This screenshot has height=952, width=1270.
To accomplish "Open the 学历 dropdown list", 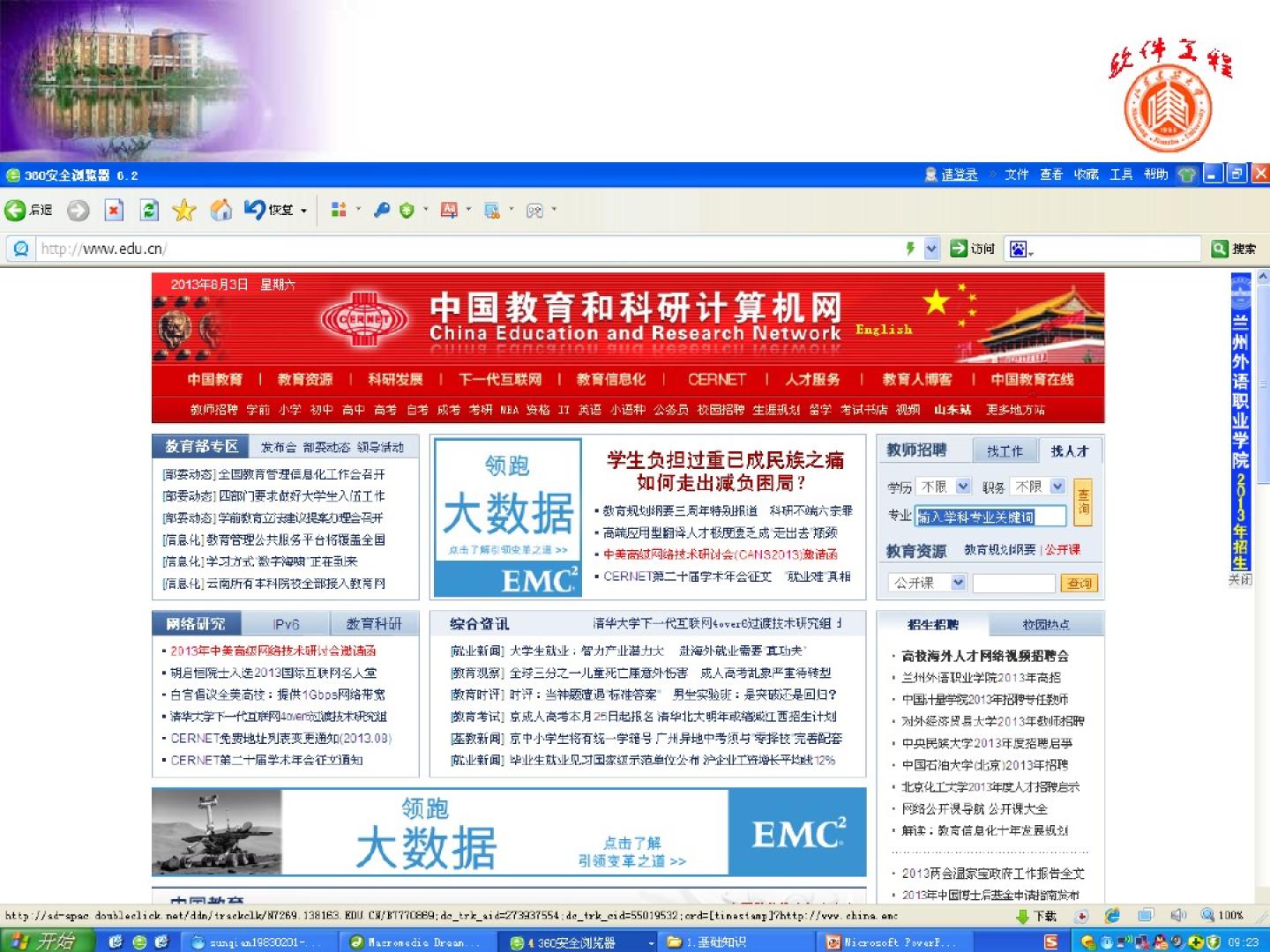I will (x=962, y=487).
